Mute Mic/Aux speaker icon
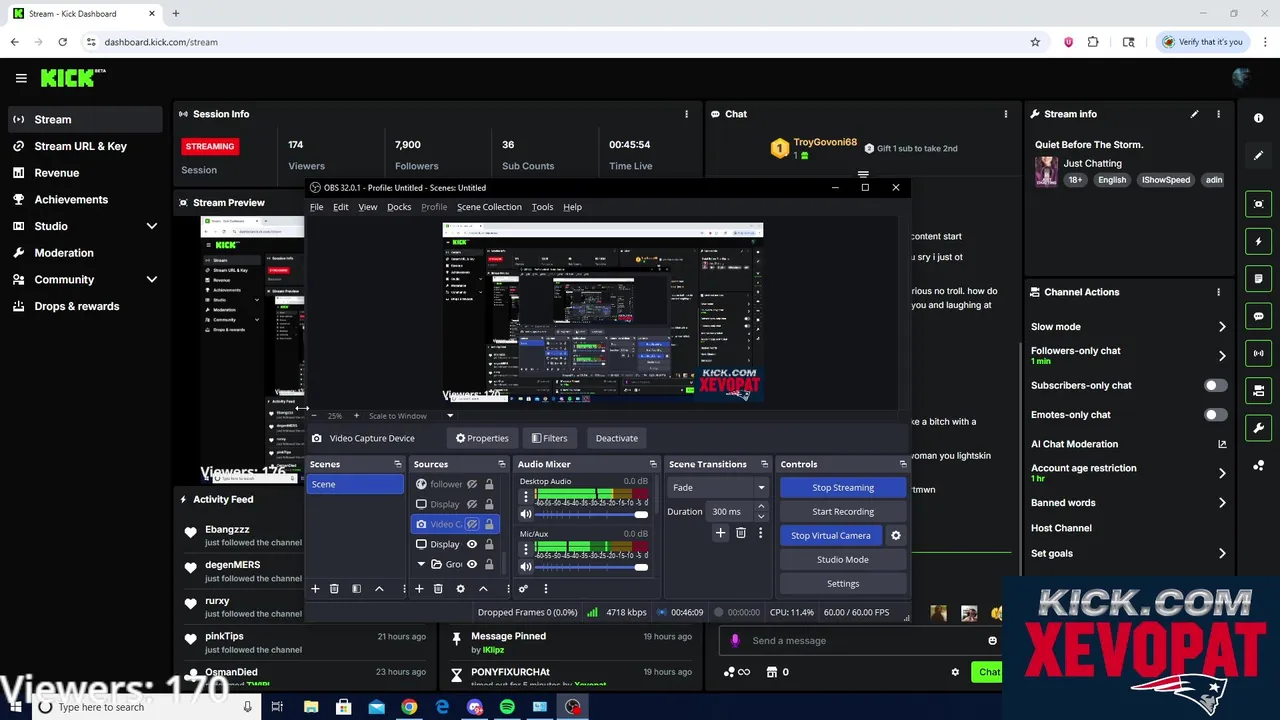This screenshot has height=720, width=1280. [x=526, y=567]
